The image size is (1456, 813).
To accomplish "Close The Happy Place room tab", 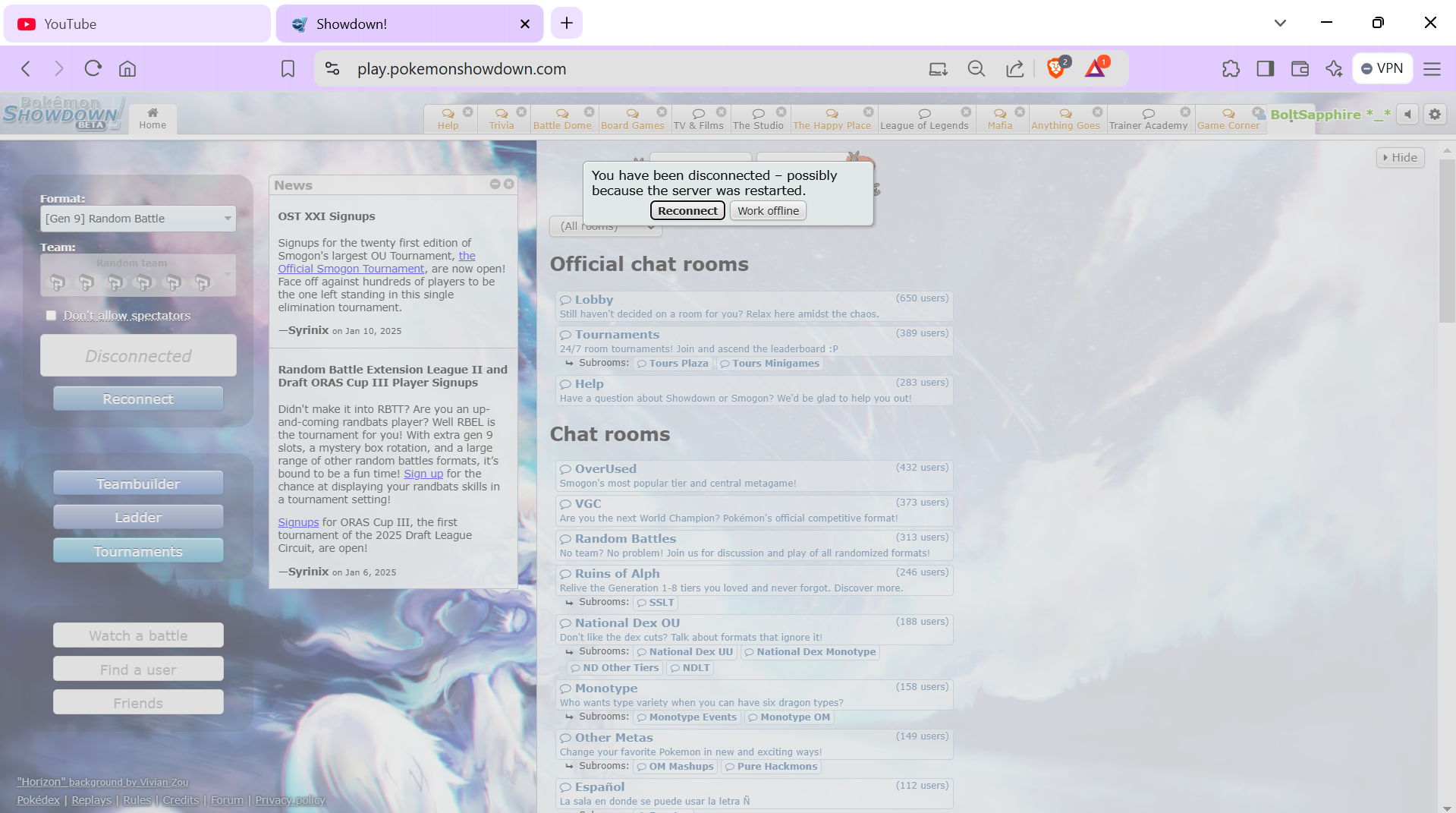I will (869, 112).
